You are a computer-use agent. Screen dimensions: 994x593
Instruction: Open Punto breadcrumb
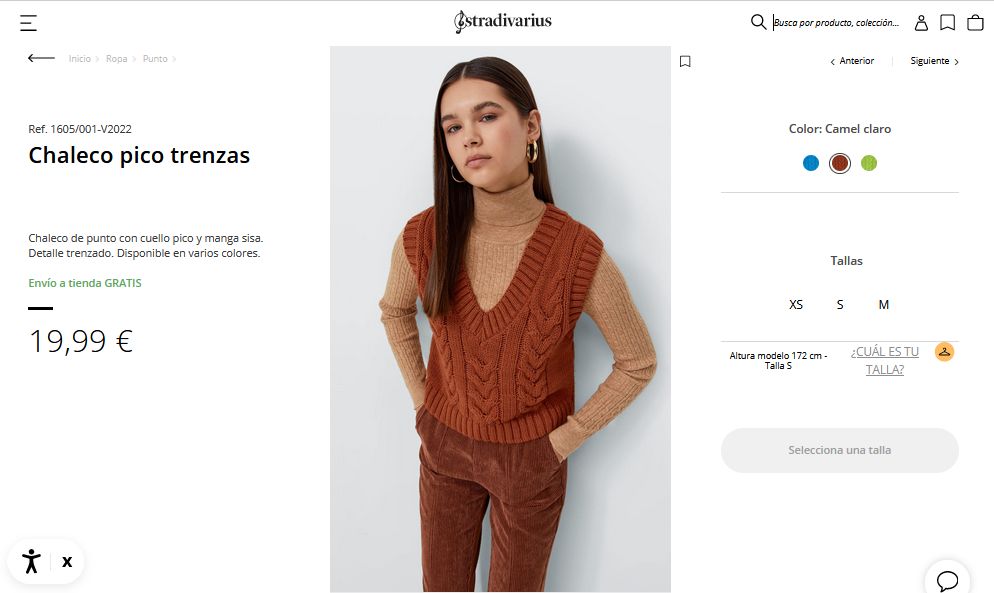point(155,59)
